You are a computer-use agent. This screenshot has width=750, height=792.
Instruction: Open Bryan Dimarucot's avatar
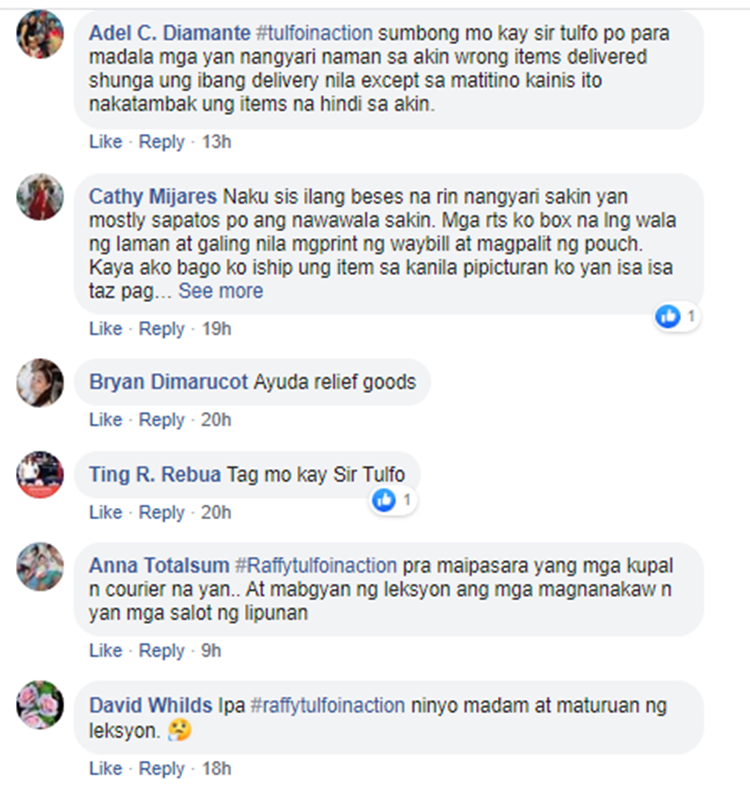[40, 382]
